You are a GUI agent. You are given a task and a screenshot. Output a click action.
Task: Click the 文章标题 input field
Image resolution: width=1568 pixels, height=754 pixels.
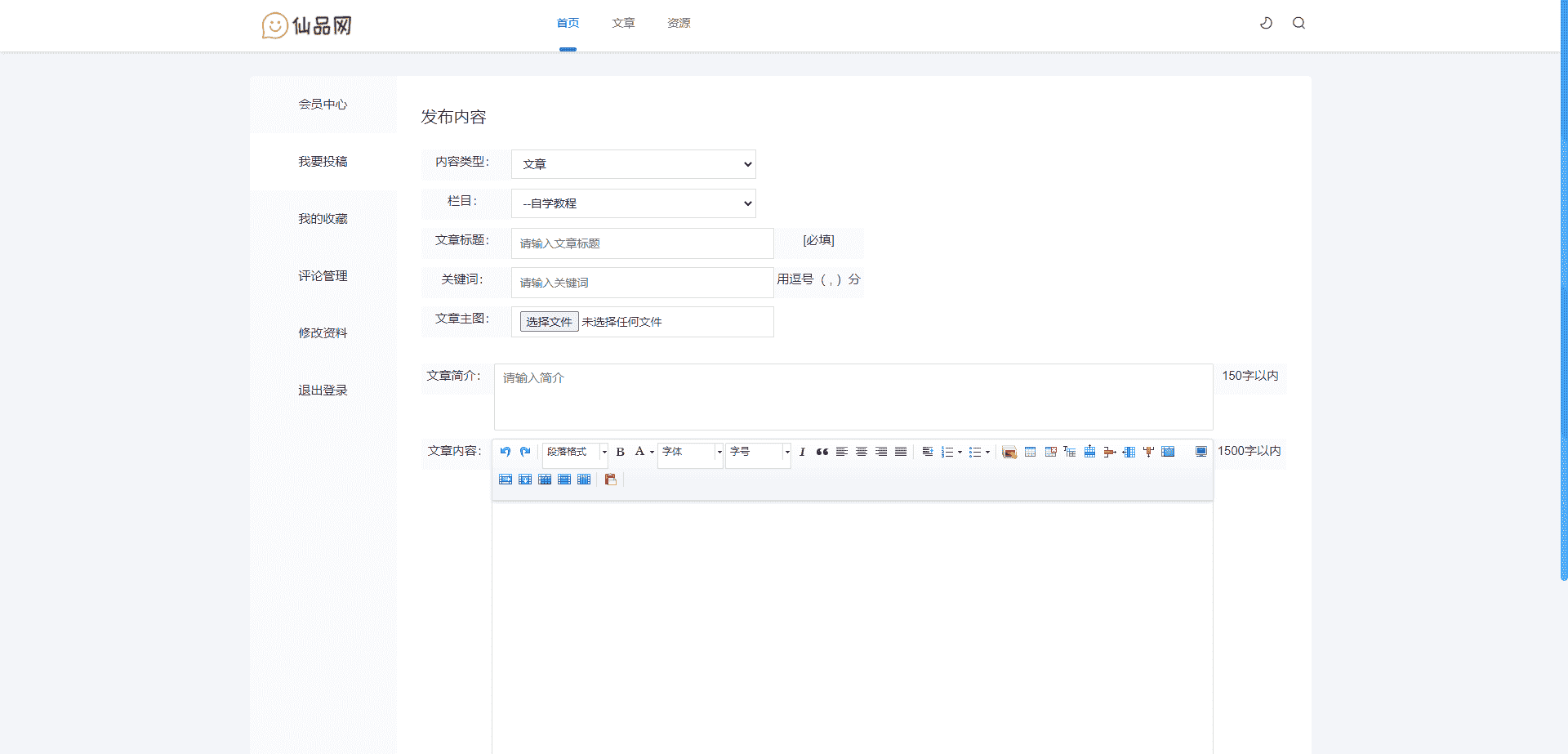tap(642, 243)
